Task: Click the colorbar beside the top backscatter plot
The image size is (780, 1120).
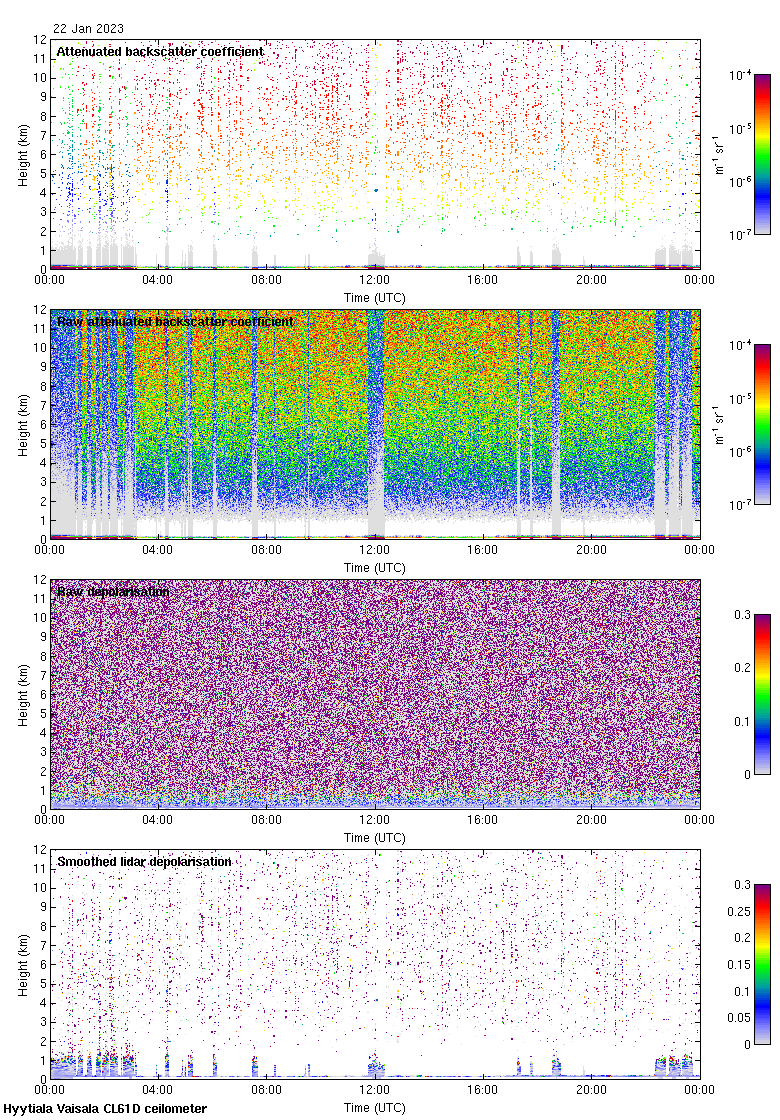Action: [762, 154]
